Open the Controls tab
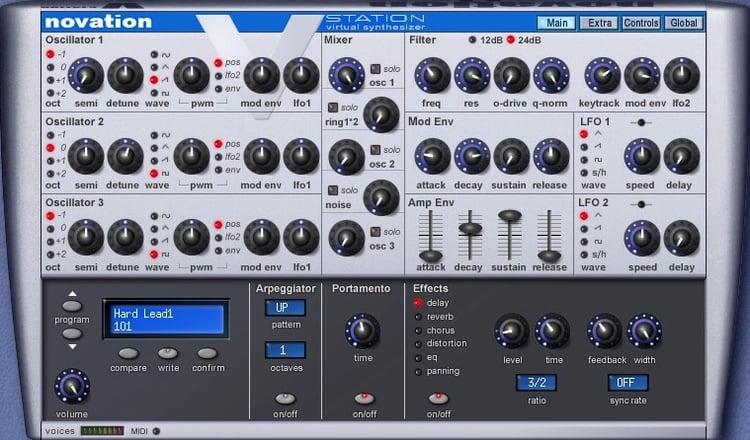750x440 pixels. (x=641, y=23)
